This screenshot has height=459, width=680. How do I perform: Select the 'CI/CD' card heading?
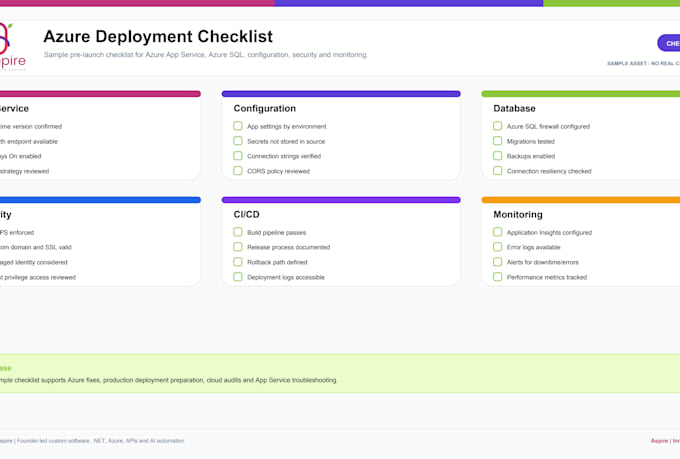[x=246, y=214]
